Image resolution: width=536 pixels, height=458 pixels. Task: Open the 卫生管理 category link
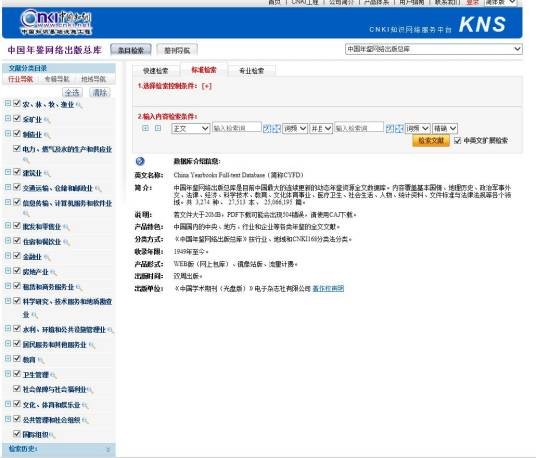point(36,375)
